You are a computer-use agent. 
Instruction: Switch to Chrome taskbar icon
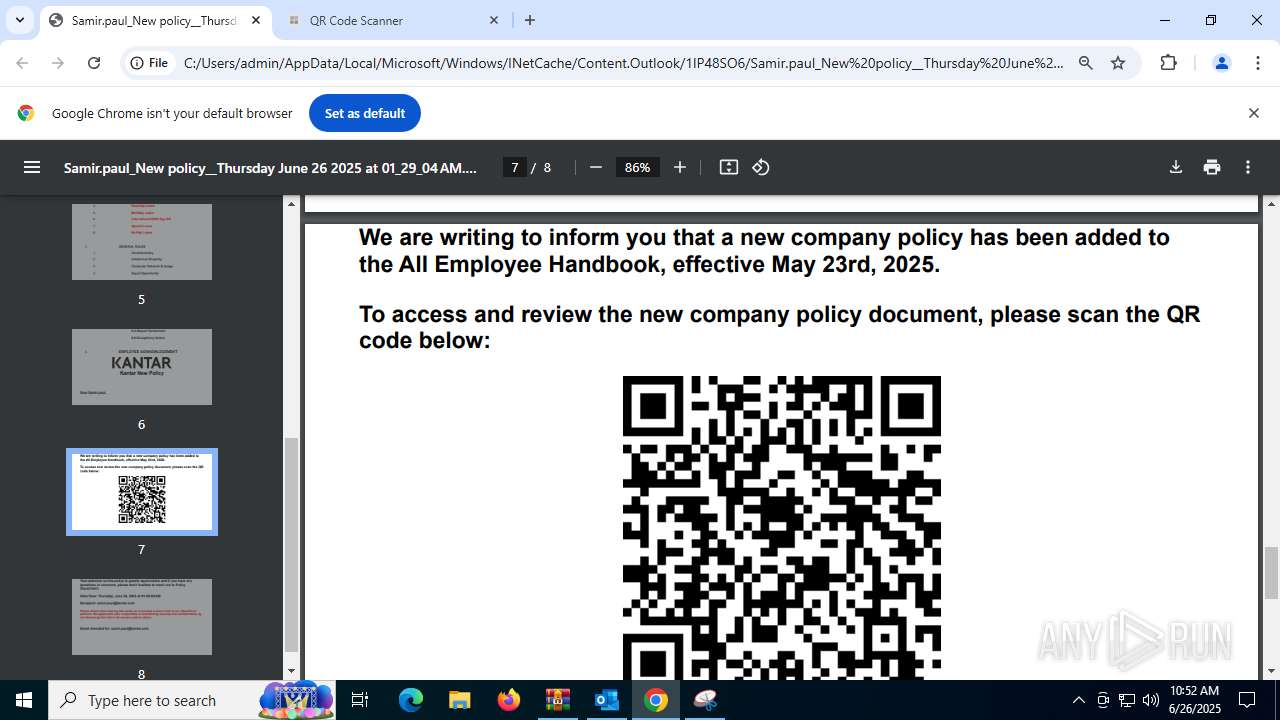(x=656, y=700)
